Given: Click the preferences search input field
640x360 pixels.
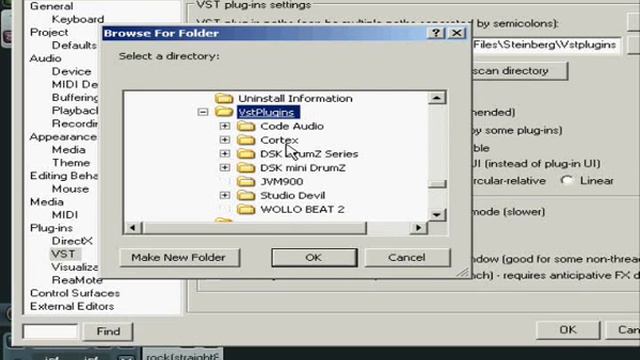Looking at the screenshot, I should tap(50, 331).
